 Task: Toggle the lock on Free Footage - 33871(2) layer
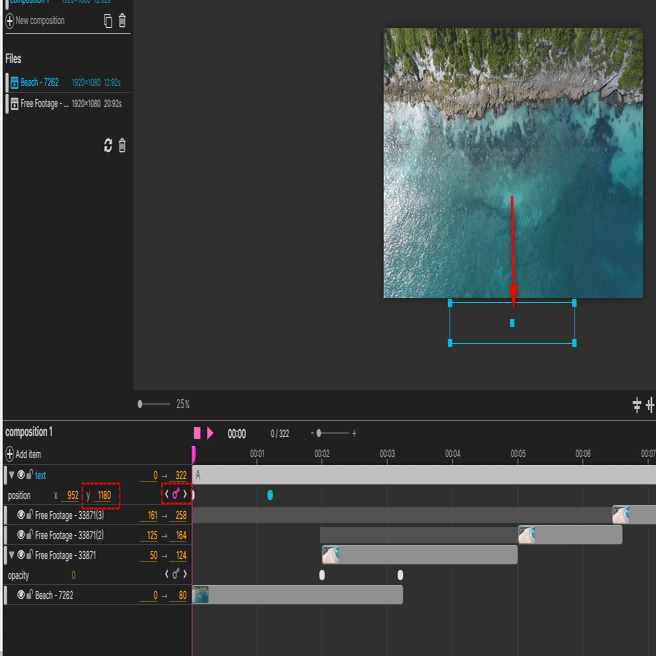[29, 535]
